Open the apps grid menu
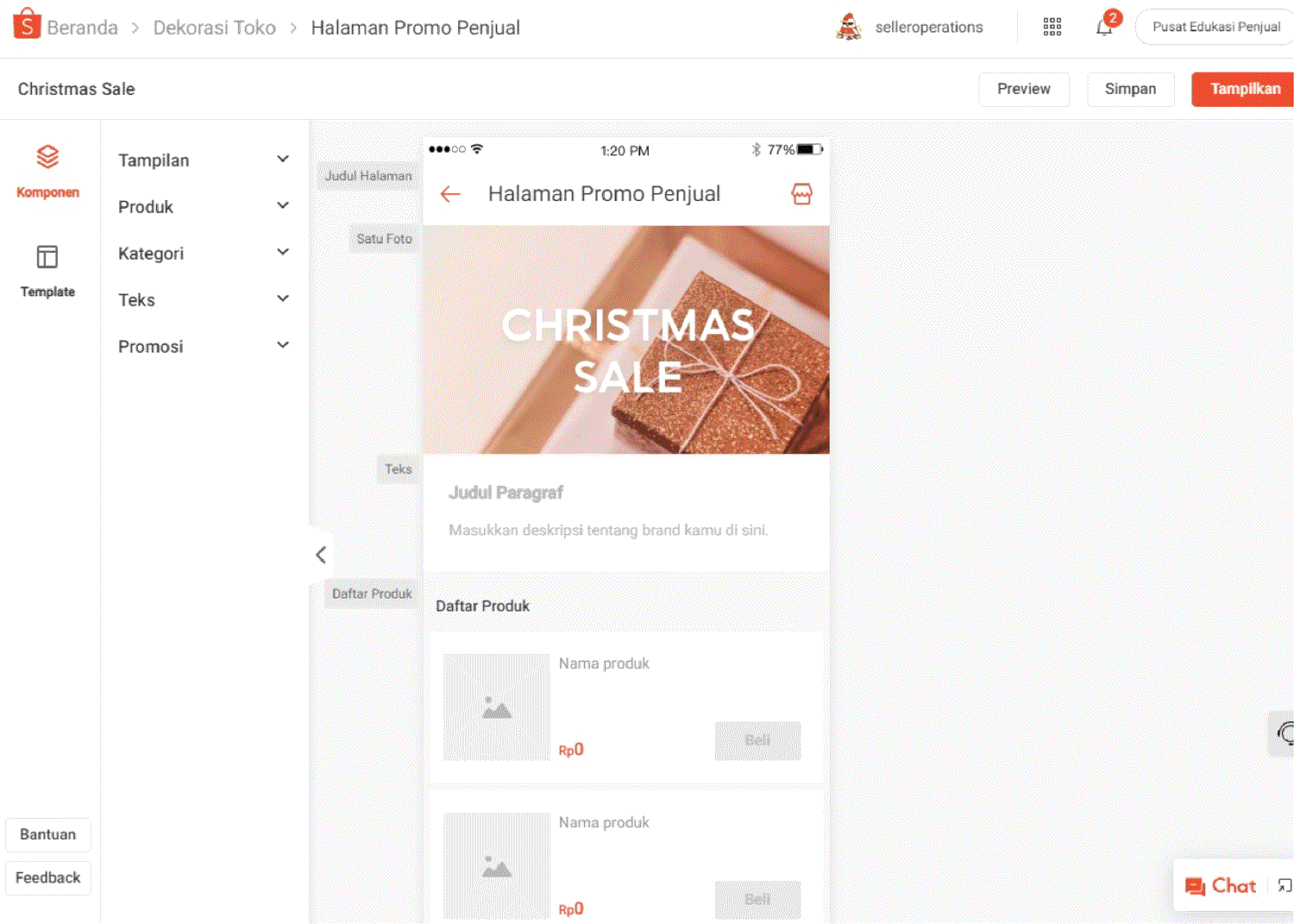This screenshot has width=1294, height=924. (x=1052, y=27)
